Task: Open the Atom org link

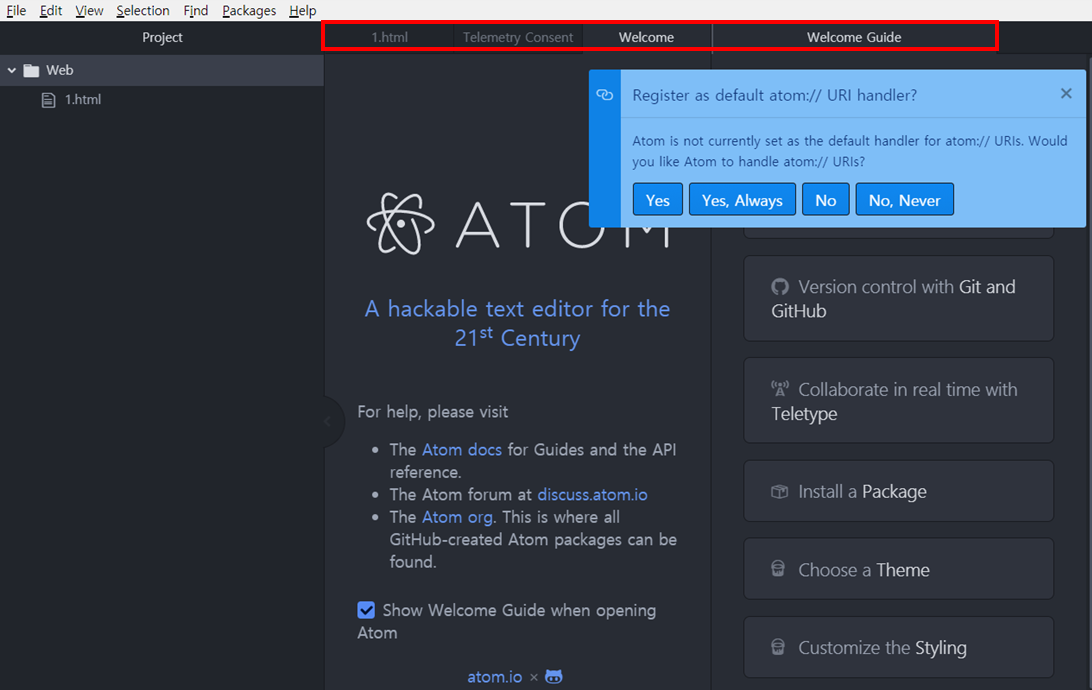Action: (x=457, y=517)
